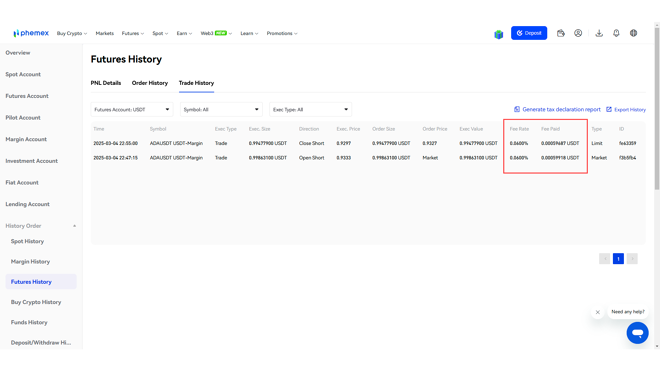Open the green gift box icon

click(x=498, y=34)
